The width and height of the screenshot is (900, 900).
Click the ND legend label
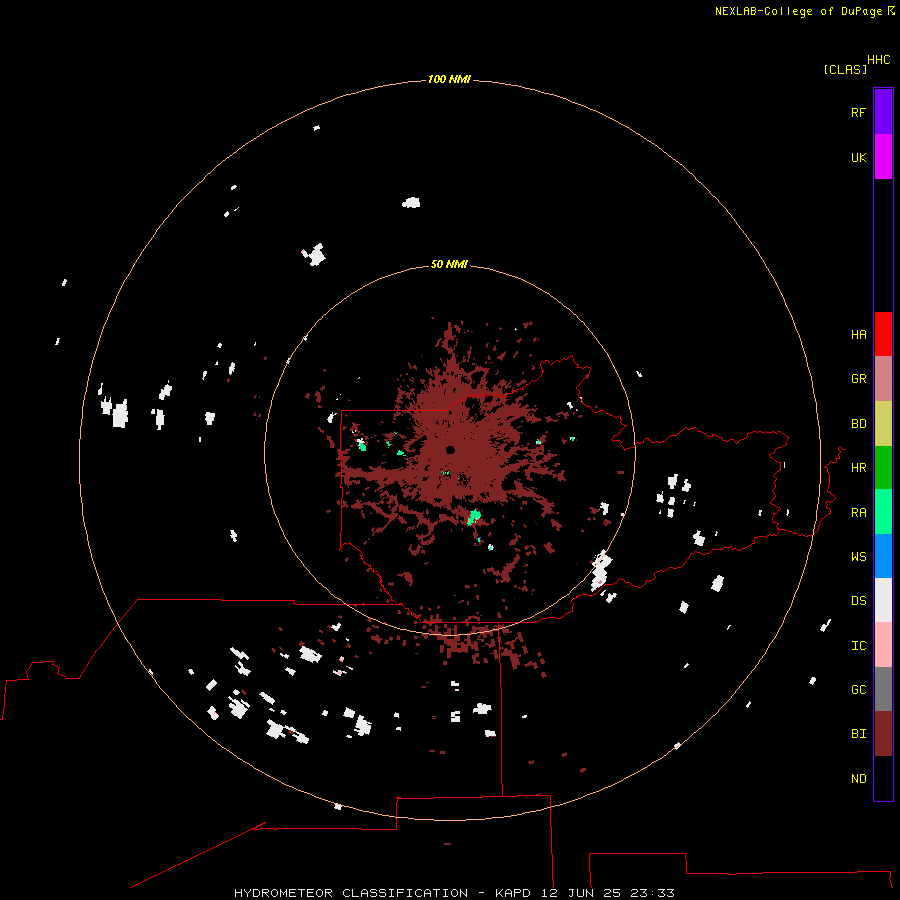tap(858, 779)
